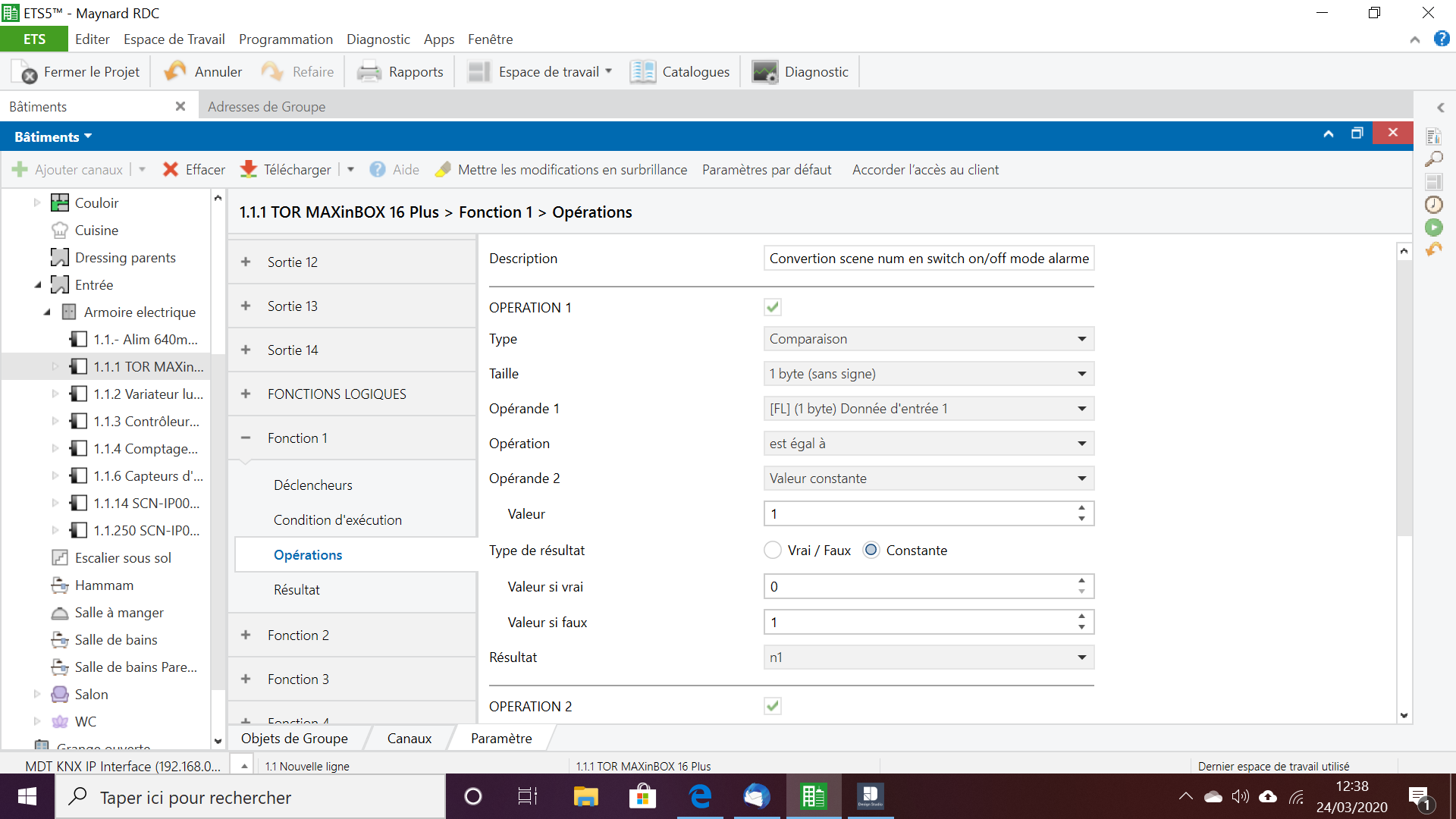The width and height of the screenshot is (1456, 819).
Task: Click the Télécharger download icon
Action: (x=248, y=170)
